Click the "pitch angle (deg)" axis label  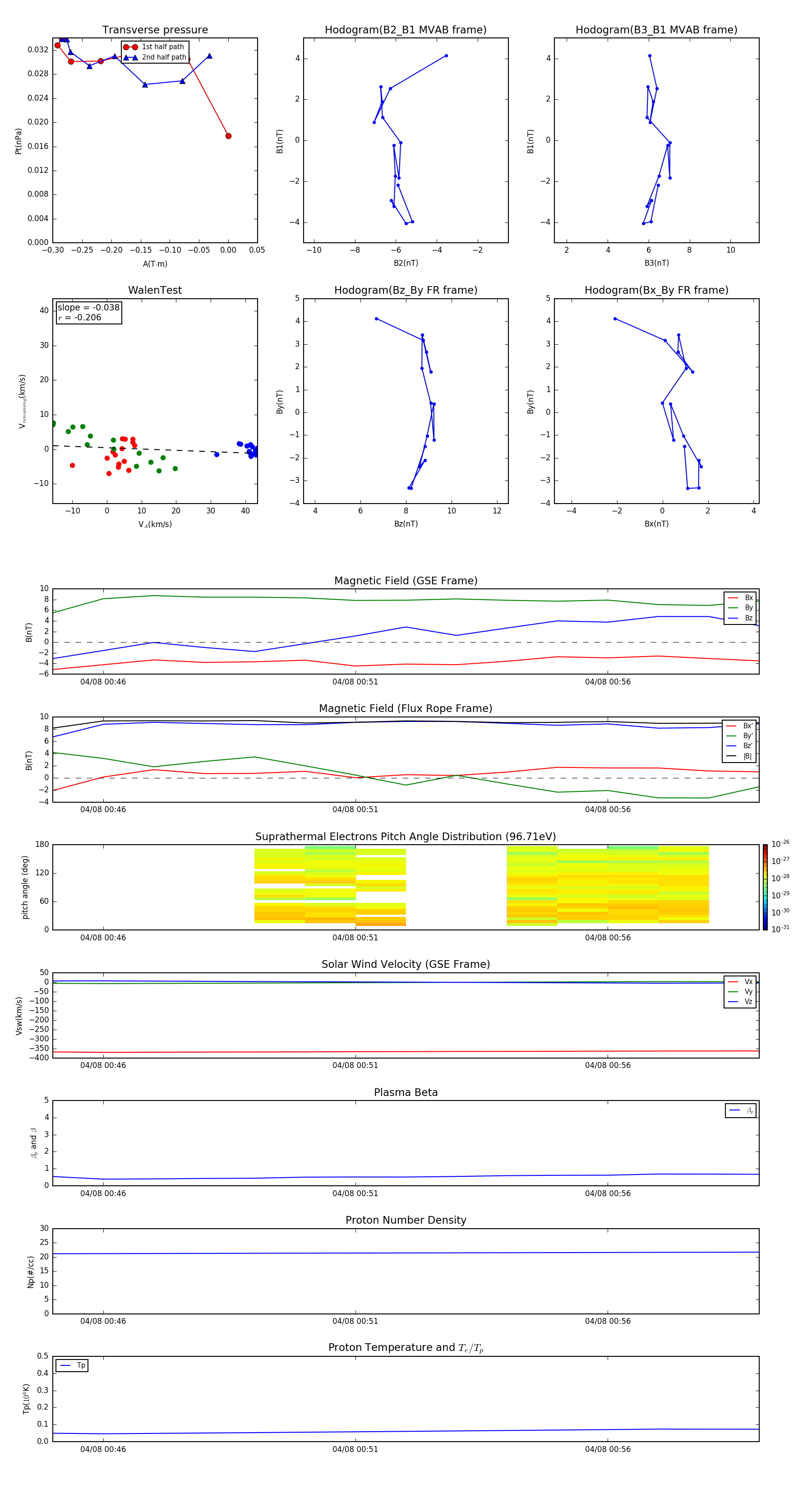point(25,887)
